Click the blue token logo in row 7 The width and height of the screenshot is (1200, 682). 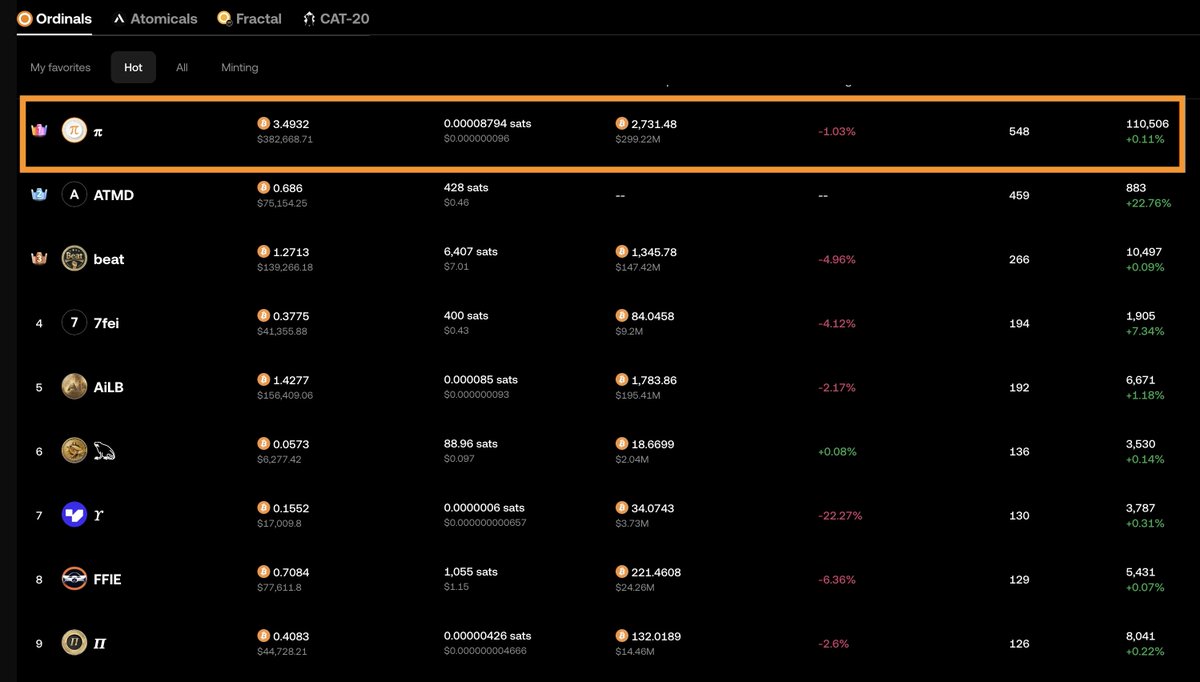coord(74,515)
